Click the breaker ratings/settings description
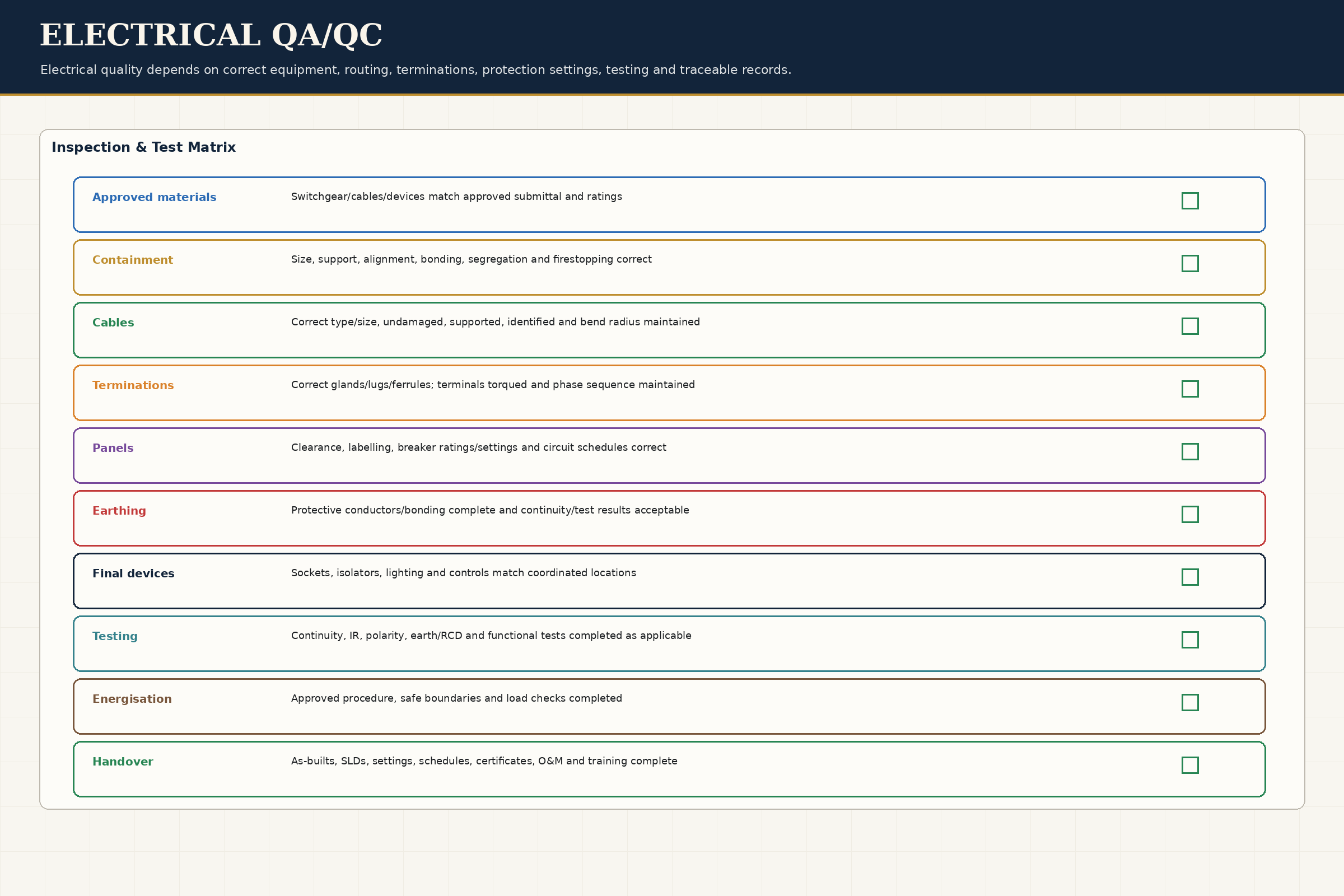1344x896 pixels. (x=479, y=447)
